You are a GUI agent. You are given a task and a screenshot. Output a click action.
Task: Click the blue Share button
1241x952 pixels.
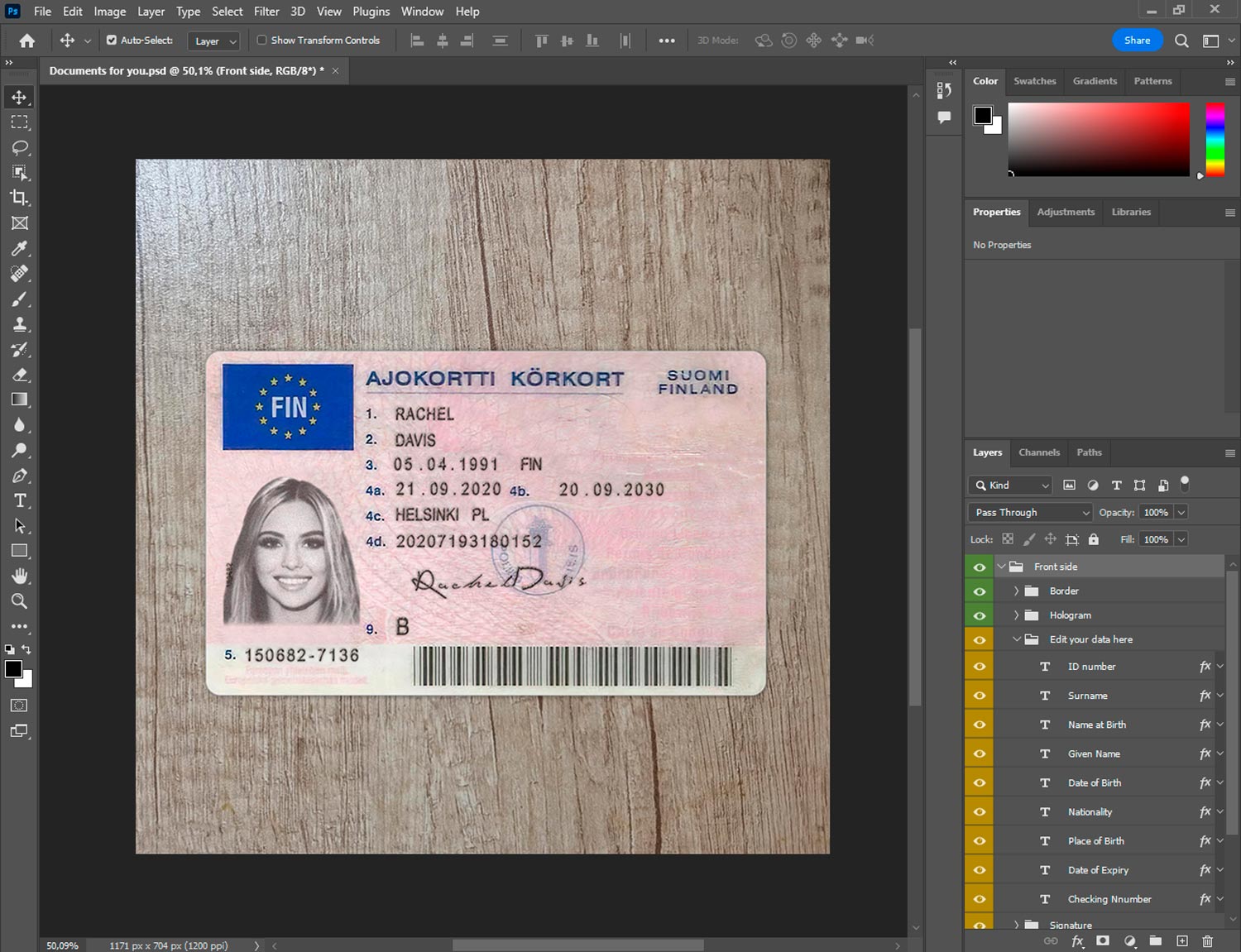1137,40
